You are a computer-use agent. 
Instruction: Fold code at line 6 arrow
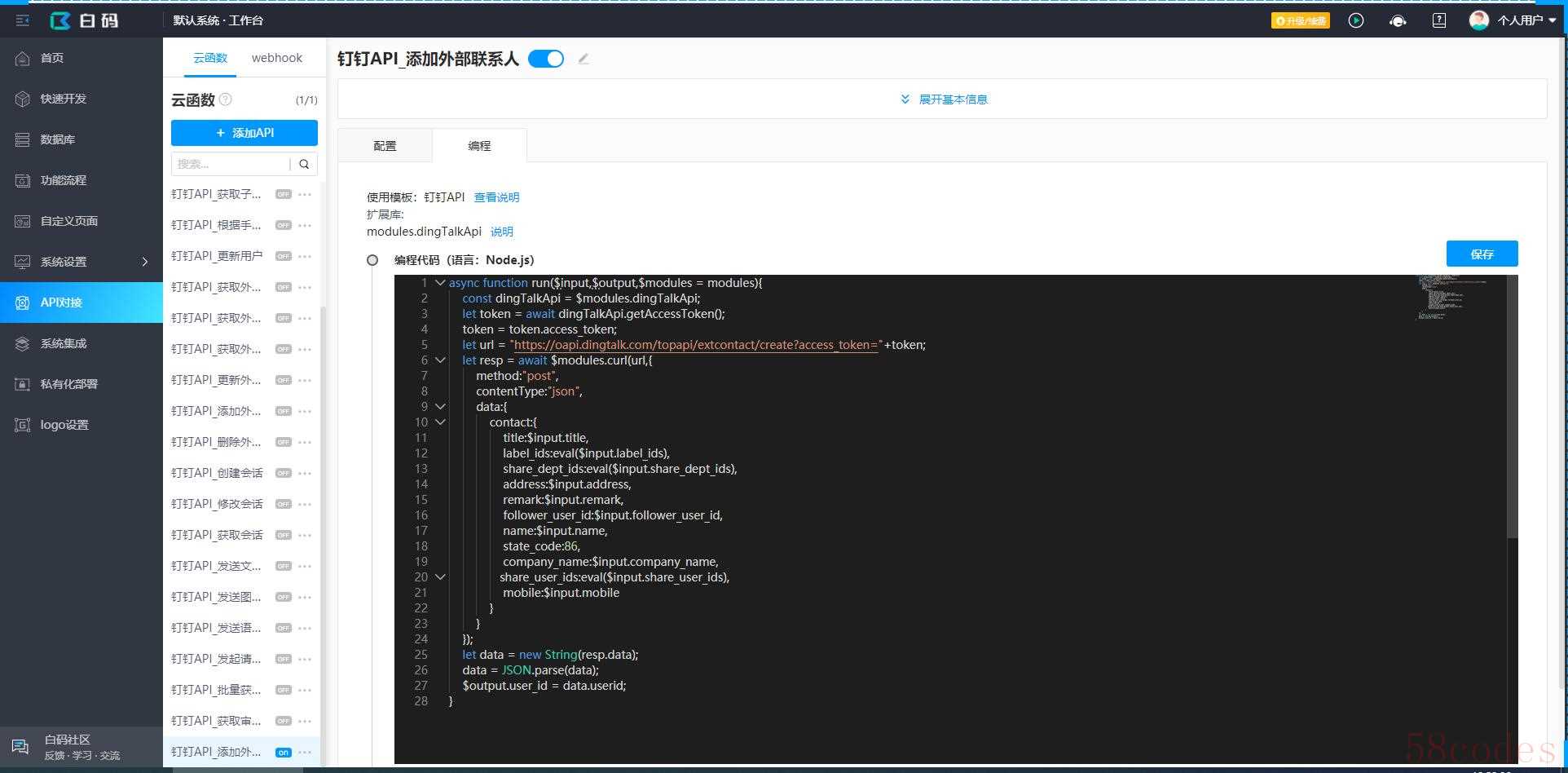(x=440, y=360)
